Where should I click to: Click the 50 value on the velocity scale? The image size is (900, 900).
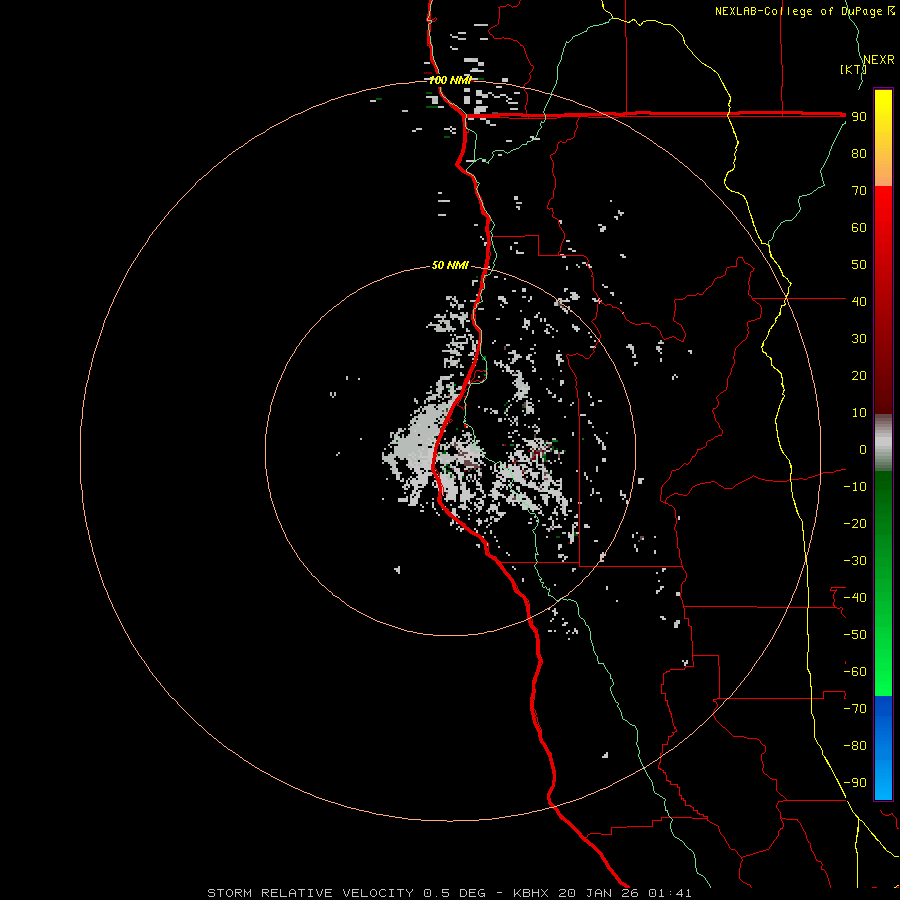click(x=859, y=265)
